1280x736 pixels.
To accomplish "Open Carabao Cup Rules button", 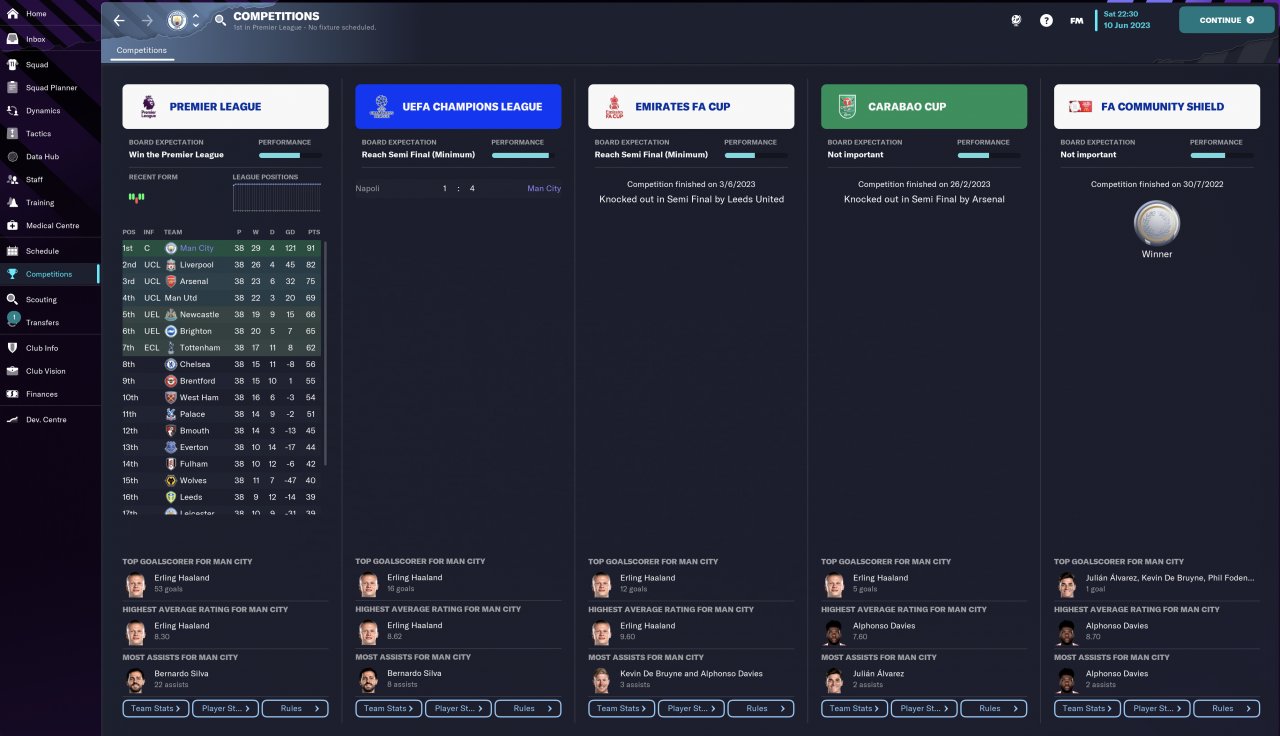I will (994, 709).
